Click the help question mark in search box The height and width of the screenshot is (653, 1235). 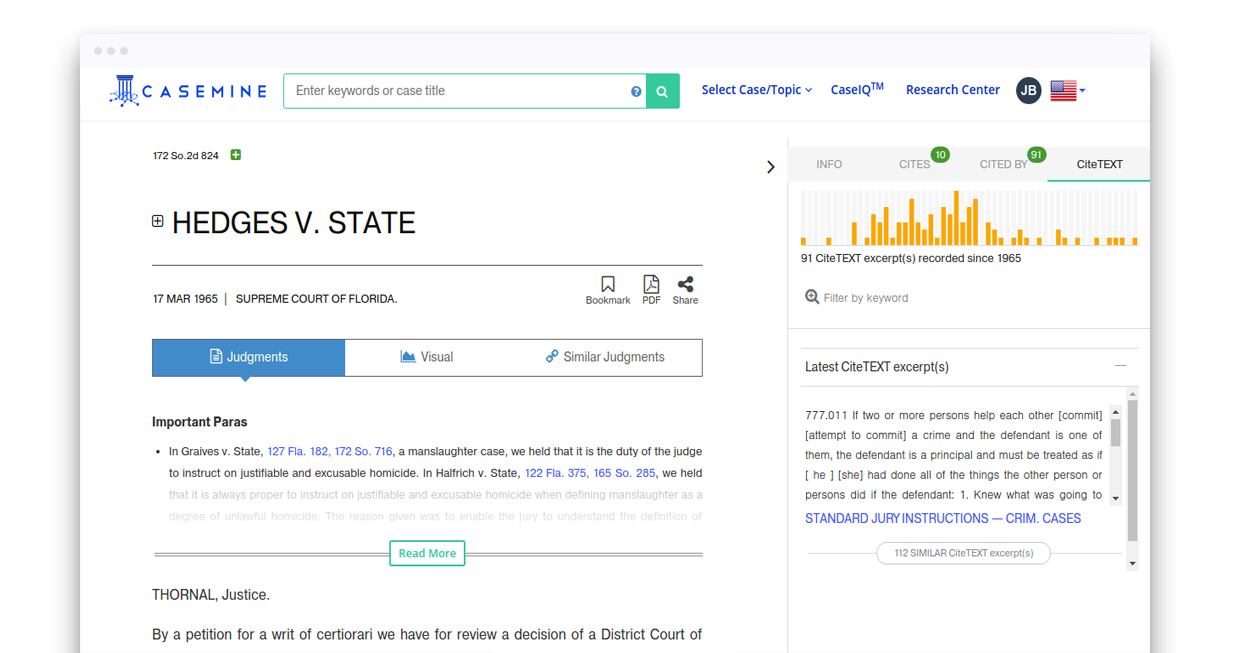tap(636, 91)
